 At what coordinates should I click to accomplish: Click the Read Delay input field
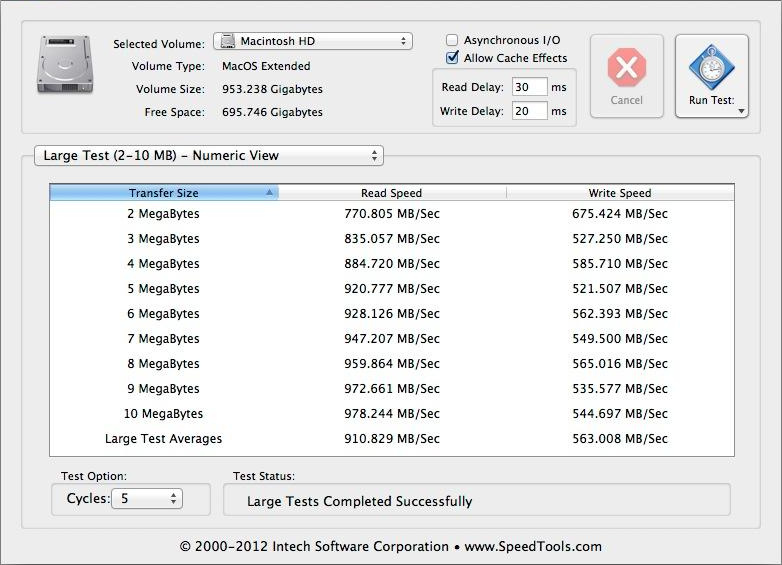(x=530, y=87)
